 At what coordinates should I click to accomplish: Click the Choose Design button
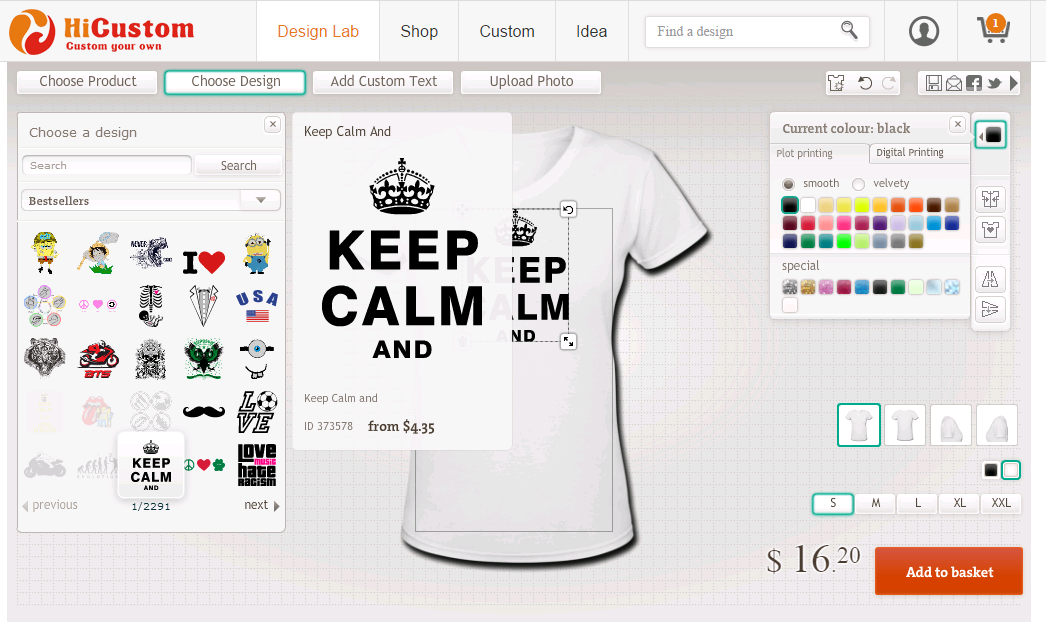pos(235,81)
